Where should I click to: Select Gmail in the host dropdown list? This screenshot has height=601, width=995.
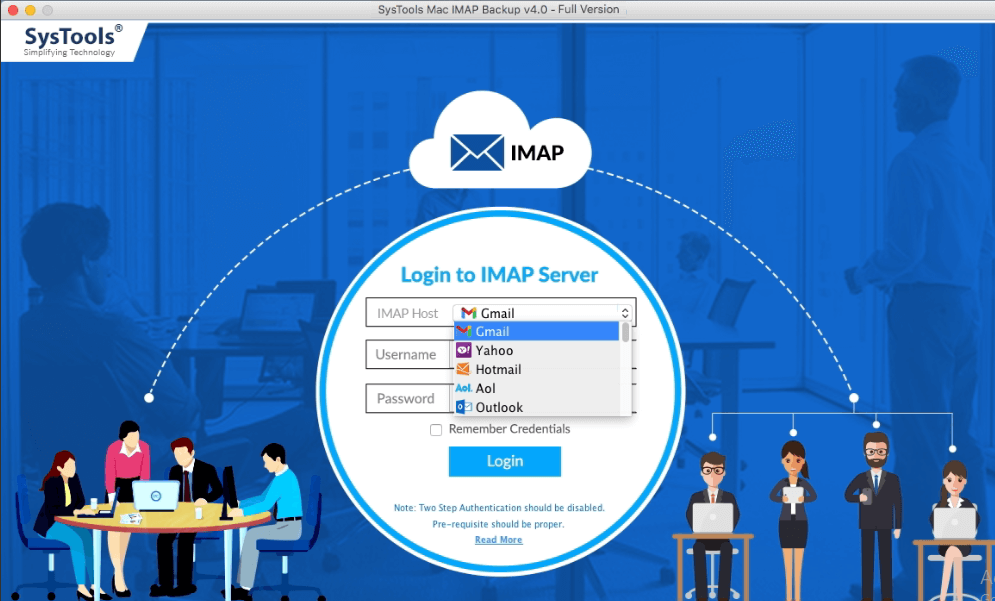[536, 331]
